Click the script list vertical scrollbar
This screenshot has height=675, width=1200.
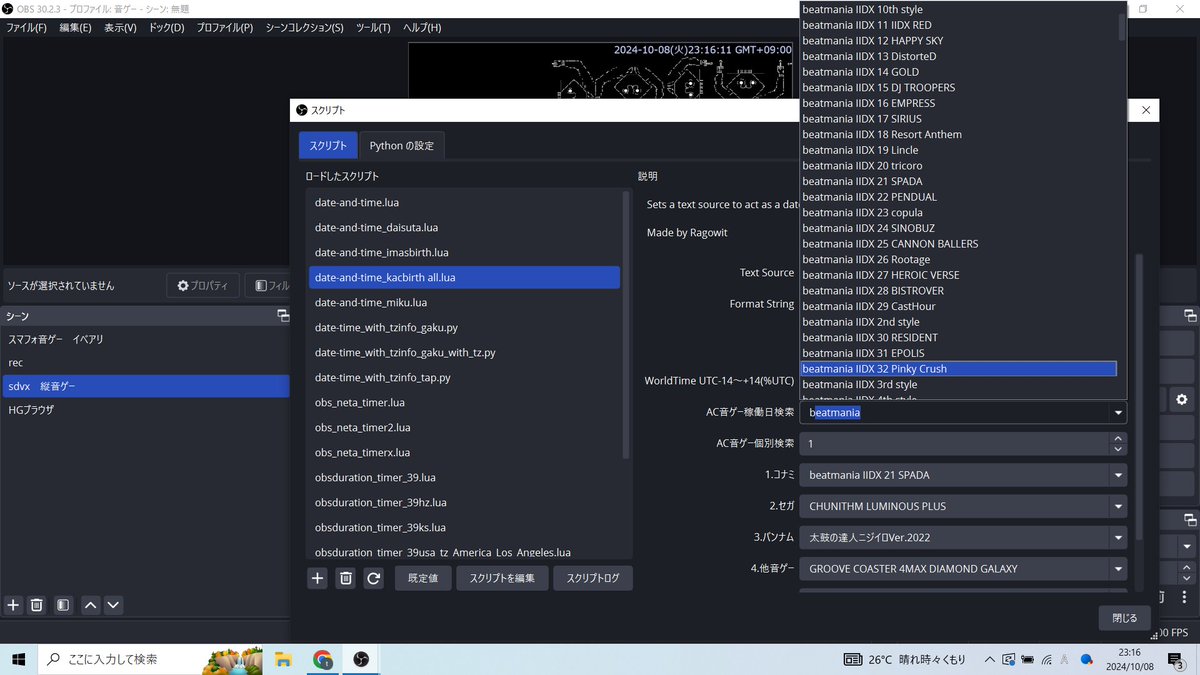(626, 325)
